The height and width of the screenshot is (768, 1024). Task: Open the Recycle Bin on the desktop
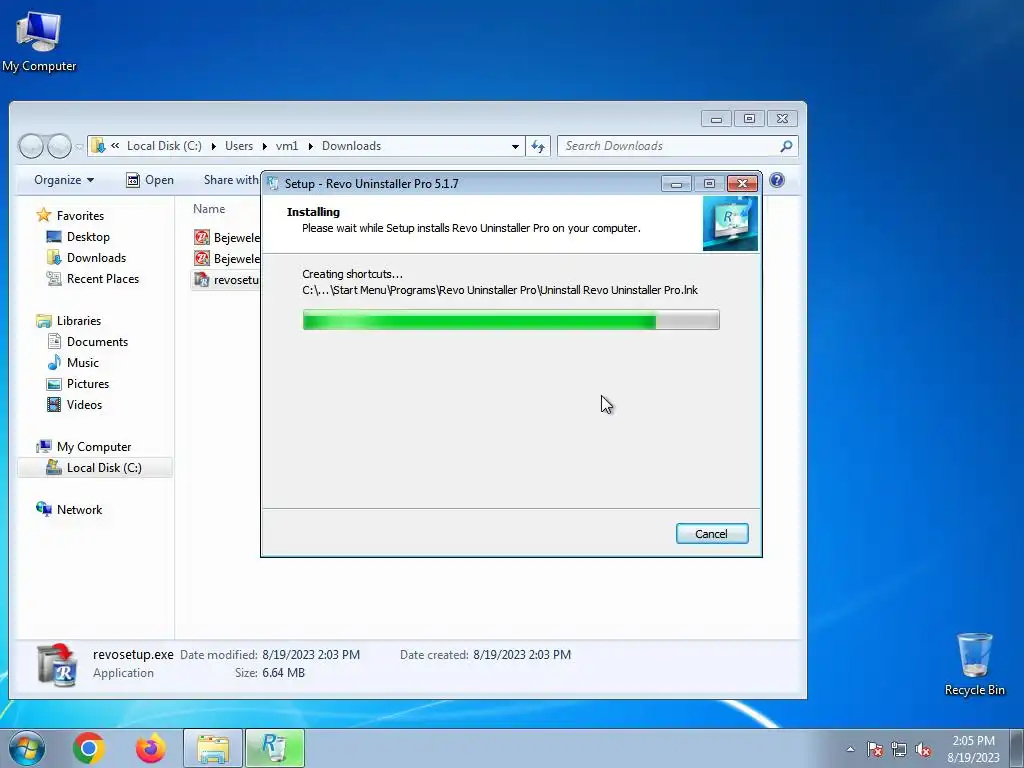974,664
